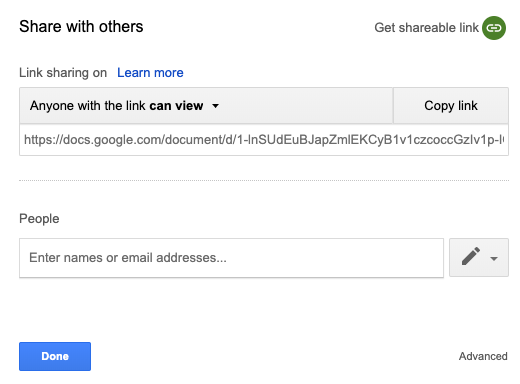Click the People section label

pos(39,219)
